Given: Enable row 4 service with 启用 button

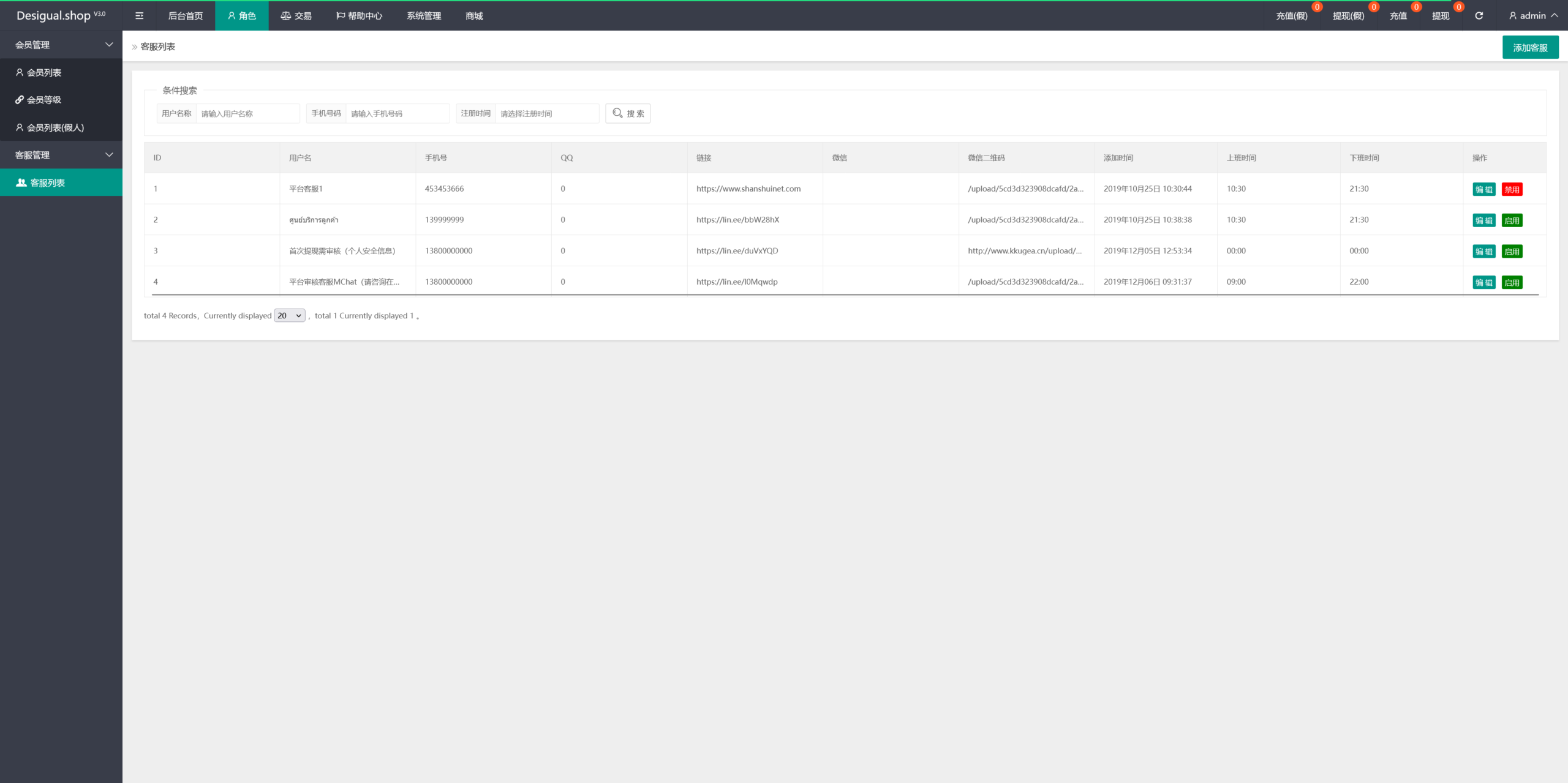Looking at the screenshot, I should pos(1512,282).
